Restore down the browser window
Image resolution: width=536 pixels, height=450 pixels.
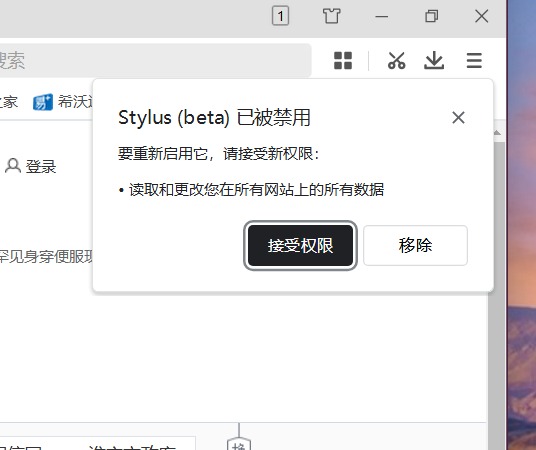[431, 16]
